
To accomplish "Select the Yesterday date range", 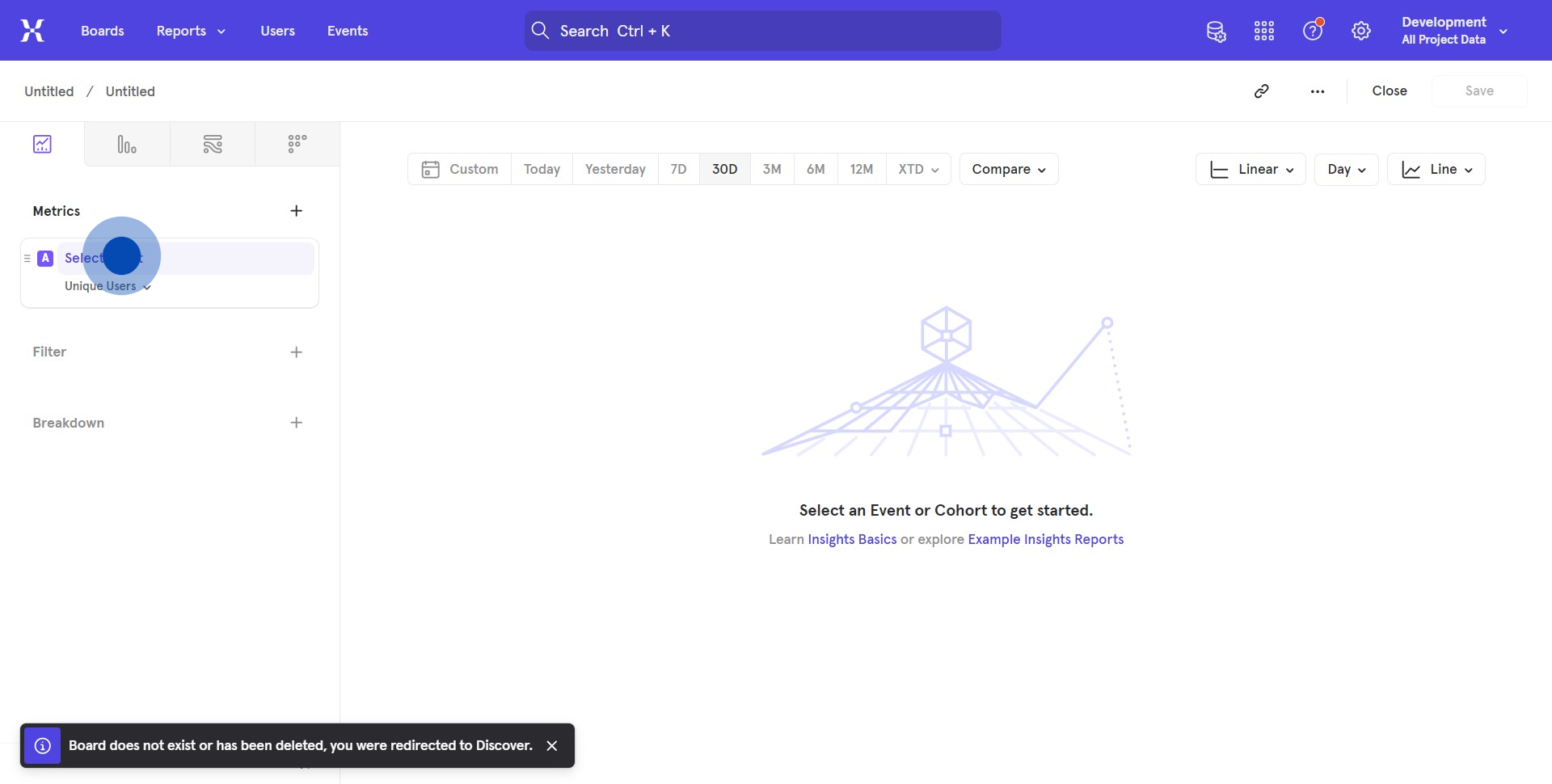I will [615, 170].
